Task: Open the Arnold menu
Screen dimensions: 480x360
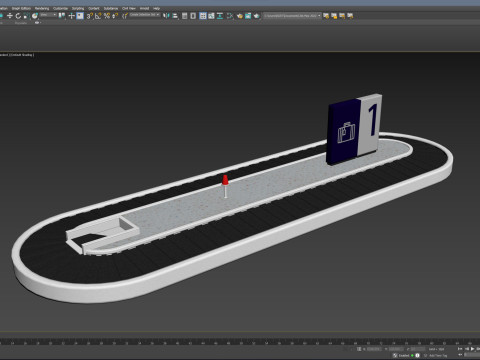Action: (x=144, y=8)
